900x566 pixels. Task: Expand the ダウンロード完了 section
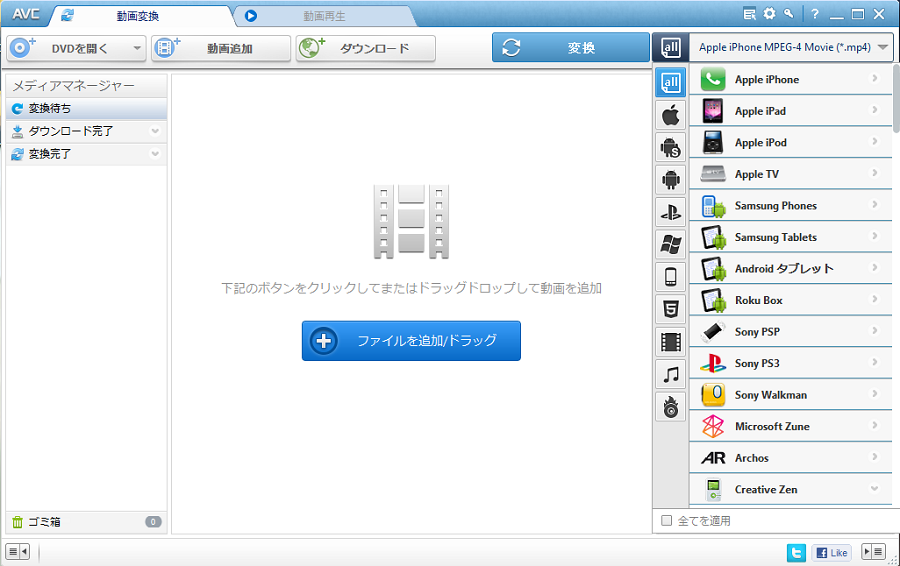pyautogui.click(x=155, y=131)
